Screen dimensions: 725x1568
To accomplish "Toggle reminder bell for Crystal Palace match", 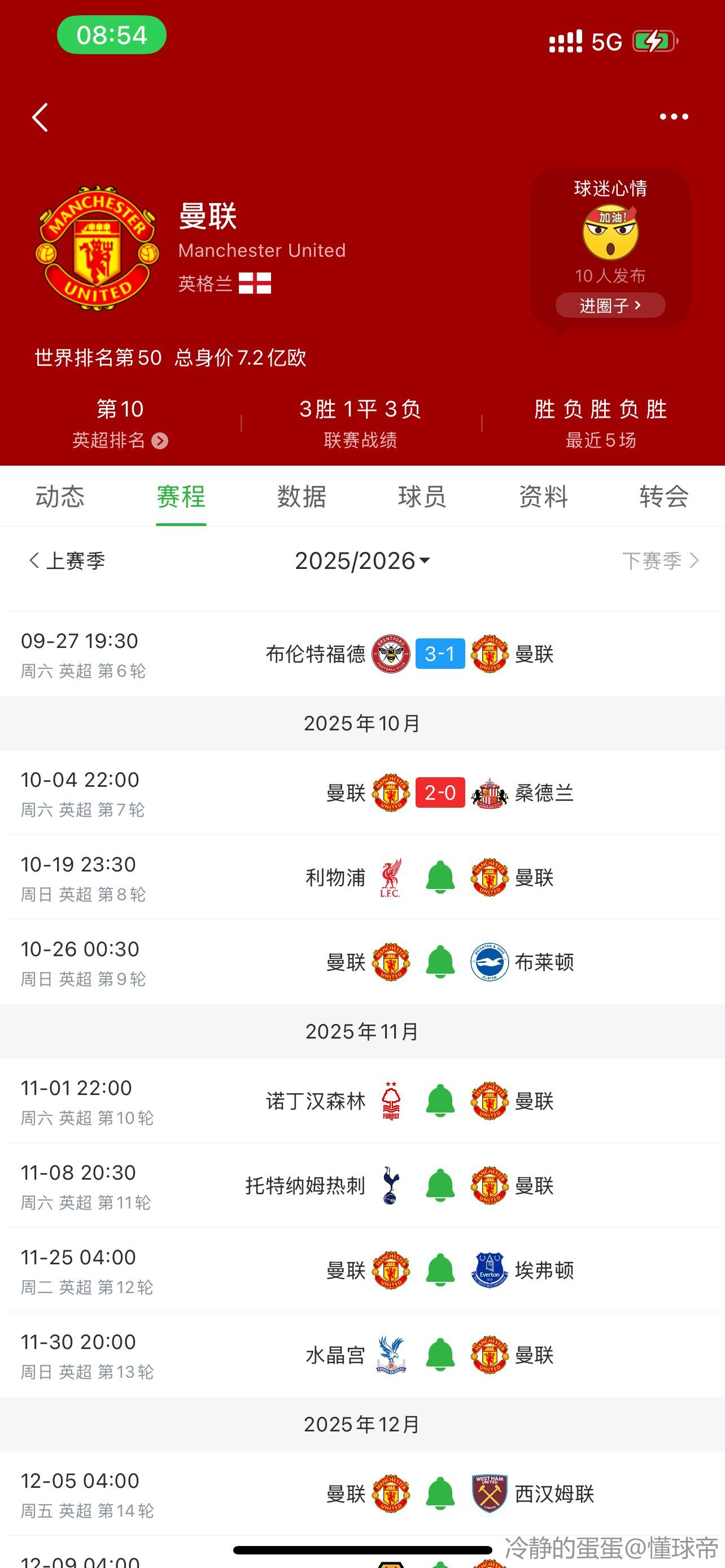I will point(440,1355).
